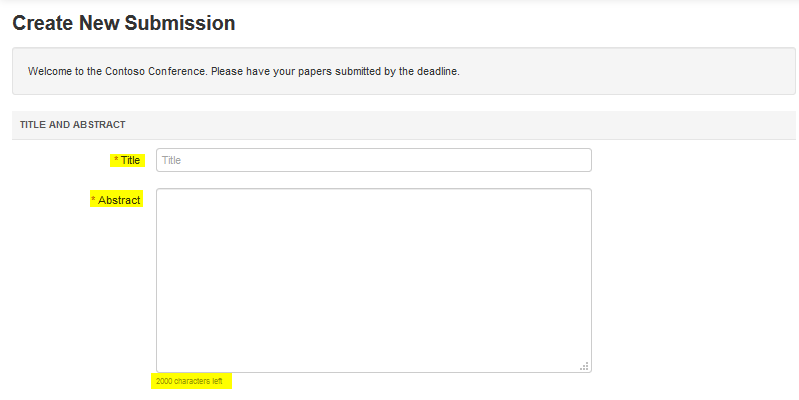The height and width of the screenshot is (400, 799).
Task: Select the highlighted Abstract label
Action: point(119,200)
